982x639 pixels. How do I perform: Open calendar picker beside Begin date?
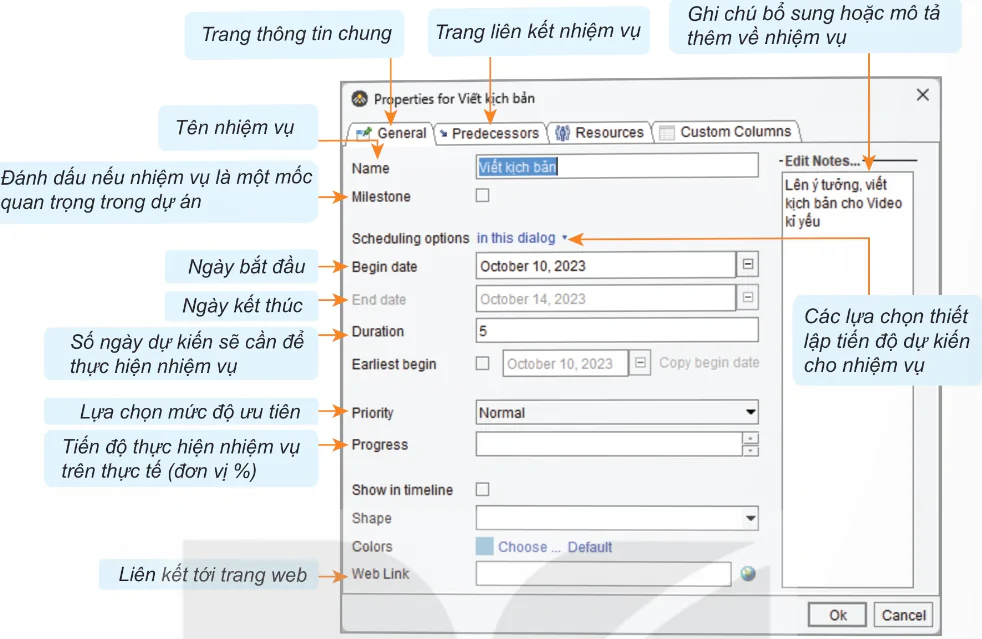748,265
